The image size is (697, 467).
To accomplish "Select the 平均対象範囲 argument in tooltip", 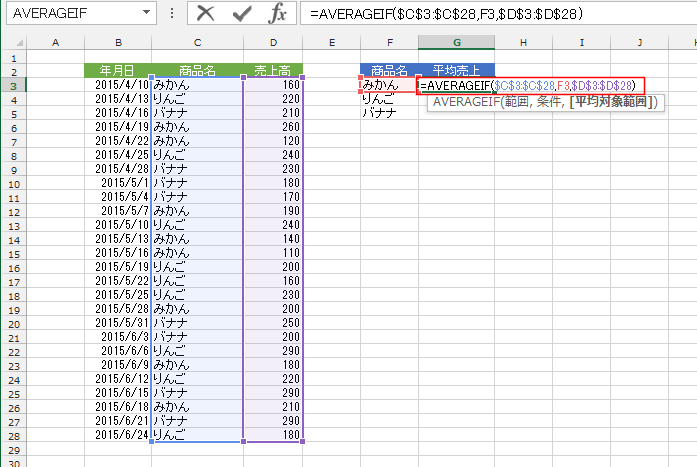I will point(609,103).
